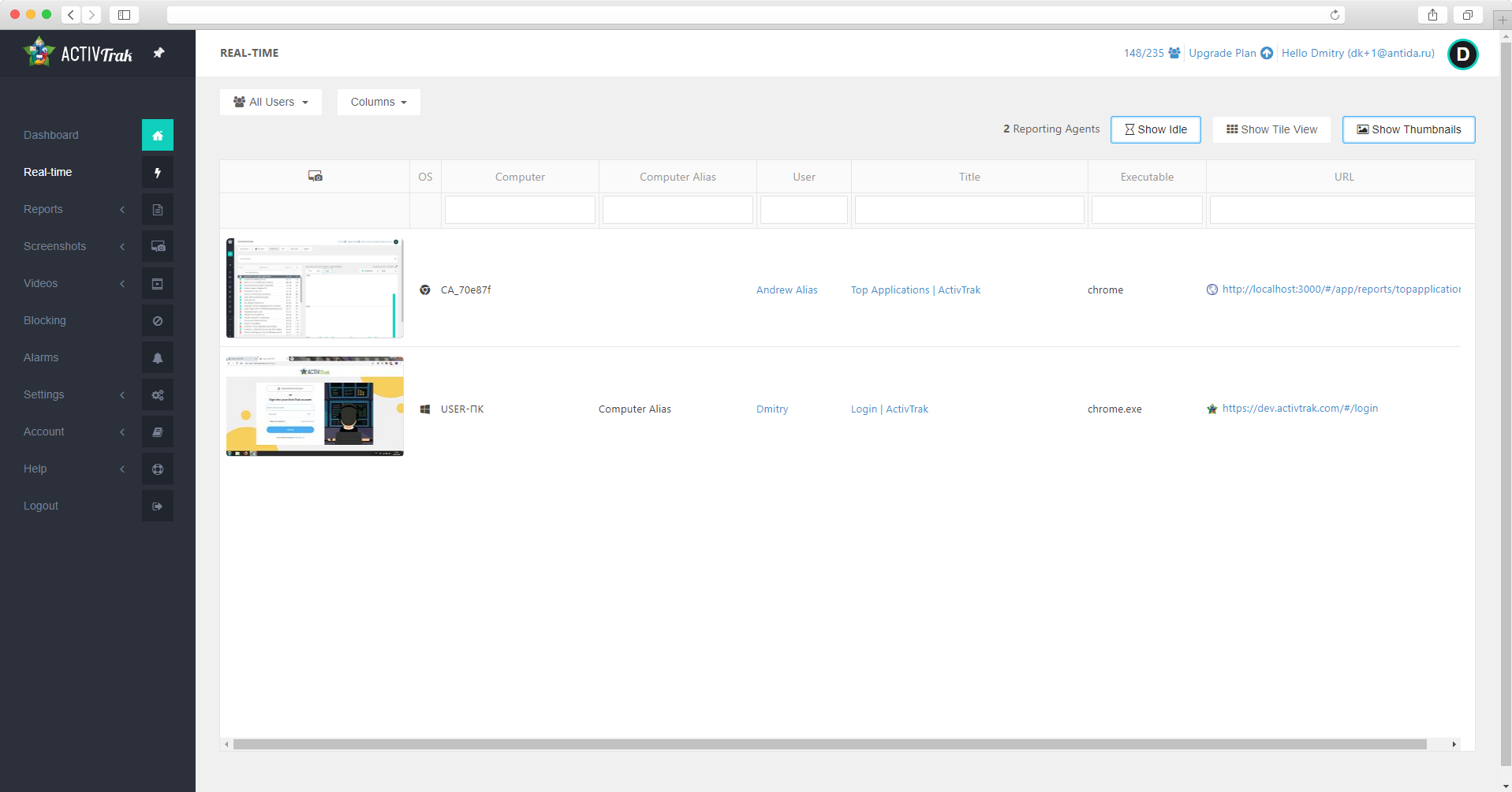The image size is (1512, 792).
Task: Click the Reports document icon
Action: pos(158,209)
